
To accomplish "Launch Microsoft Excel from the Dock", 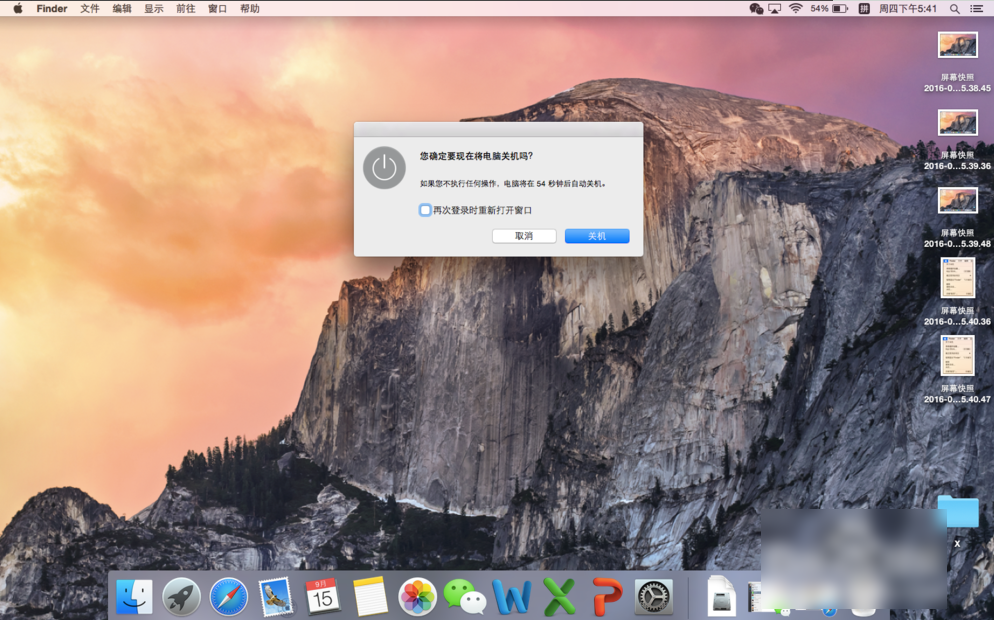I will [x=559, y=597].
